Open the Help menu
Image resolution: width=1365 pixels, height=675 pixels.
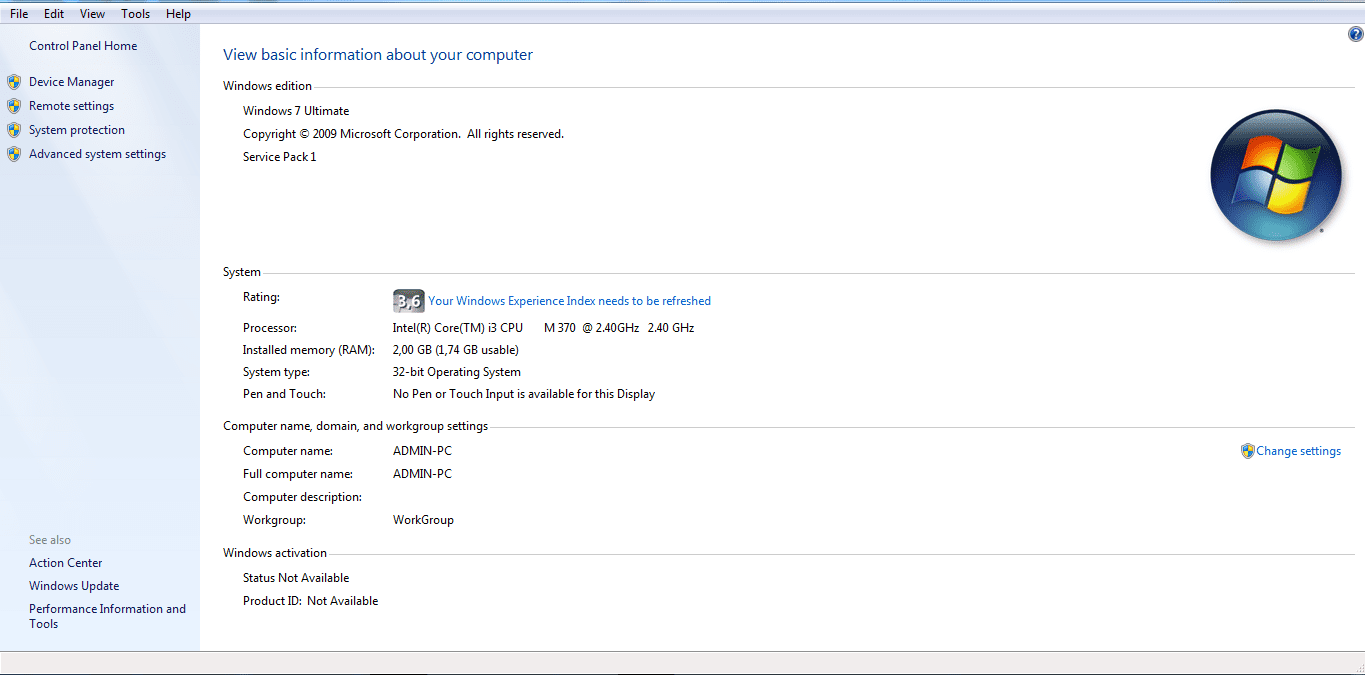178,14
